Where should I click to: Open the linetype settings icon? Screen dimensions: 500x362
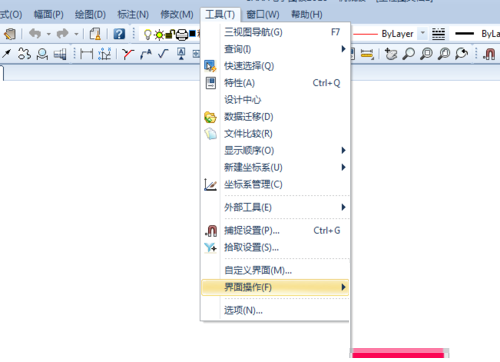(438, 34)
